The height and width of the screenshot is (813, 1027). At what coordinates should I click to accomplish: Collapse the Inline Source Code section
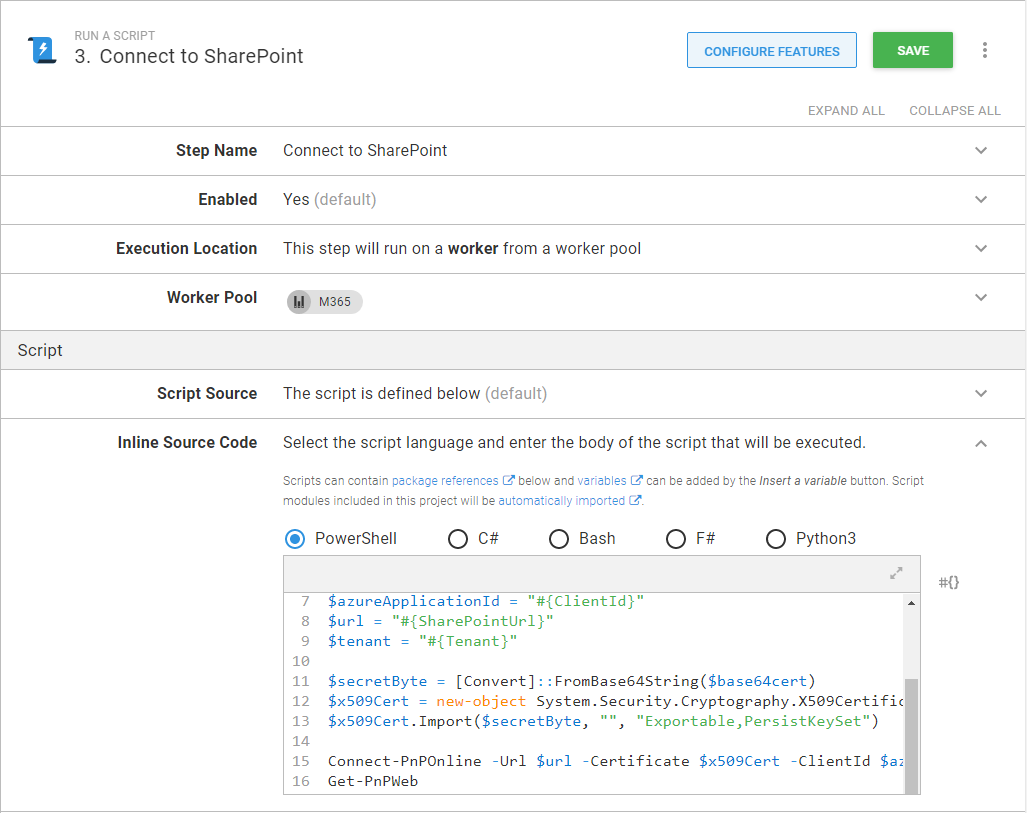coord(981,442)
